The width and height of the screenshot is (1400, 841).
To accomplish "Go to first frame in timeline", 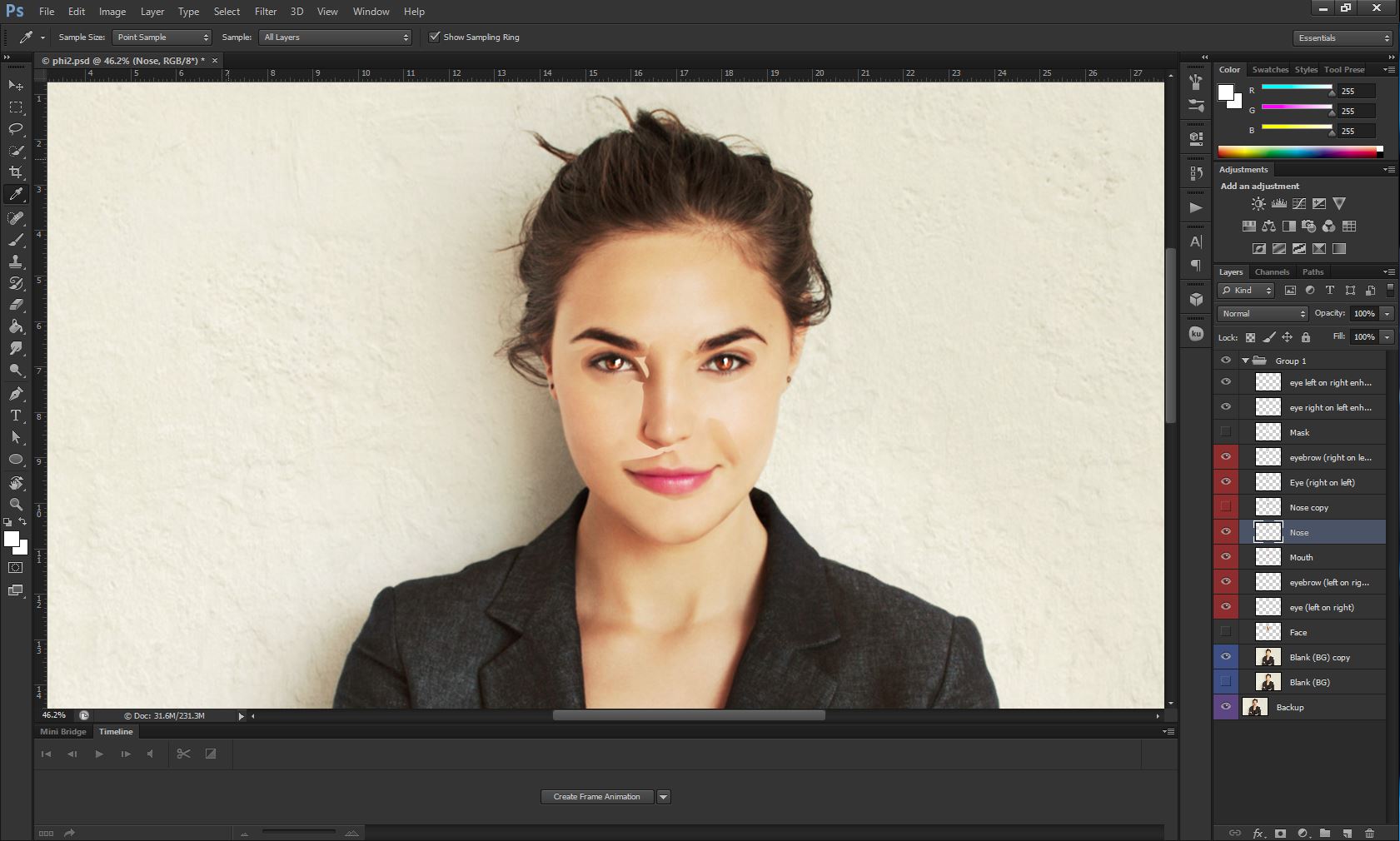I will (x=46, y=754).
